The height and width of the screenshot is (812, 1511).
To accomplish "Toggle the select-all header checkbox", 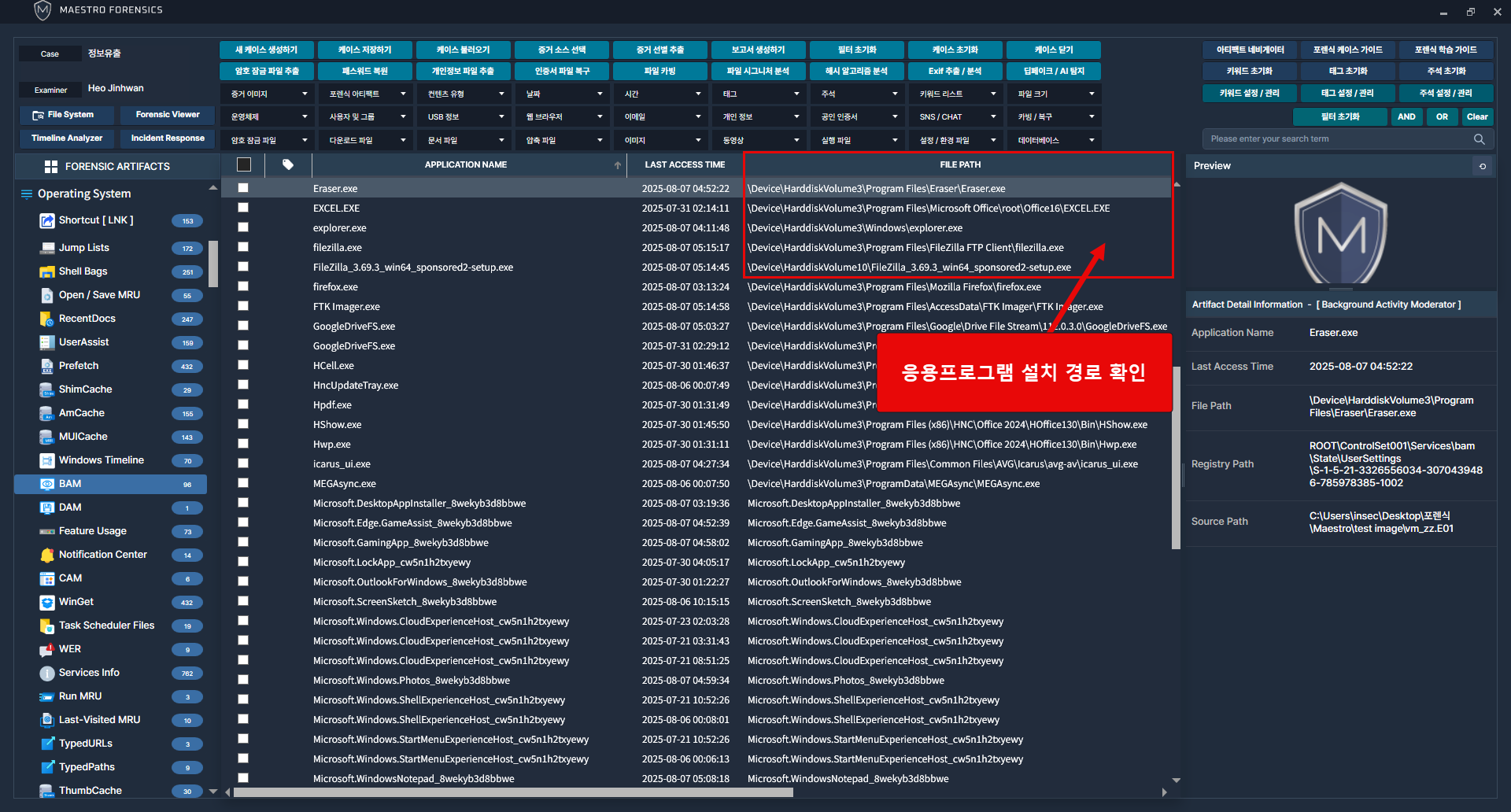I will click(x=244, y=164).
